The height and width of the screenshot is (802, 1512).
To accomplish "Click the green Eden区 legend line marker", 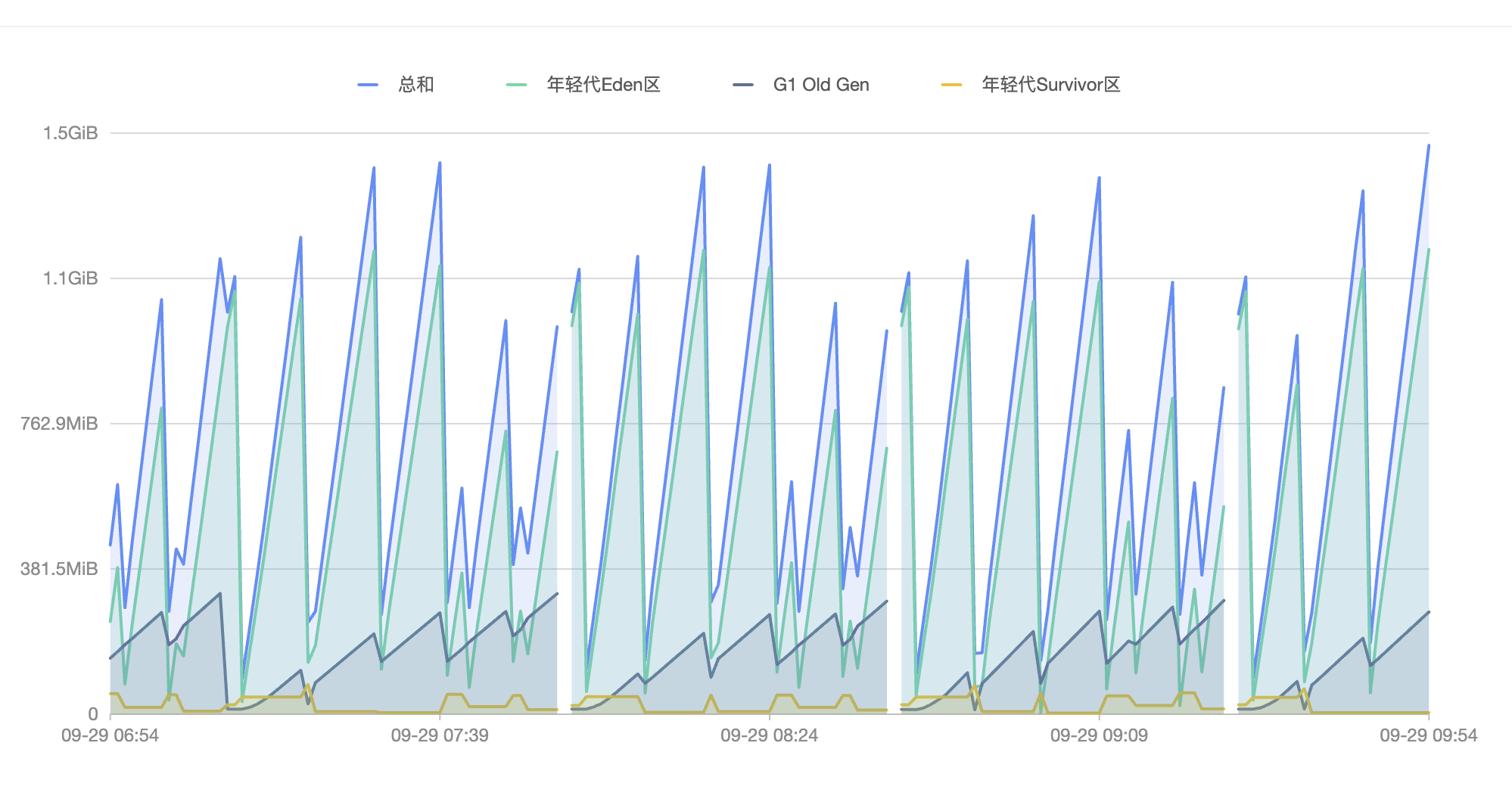I will 516,85.
